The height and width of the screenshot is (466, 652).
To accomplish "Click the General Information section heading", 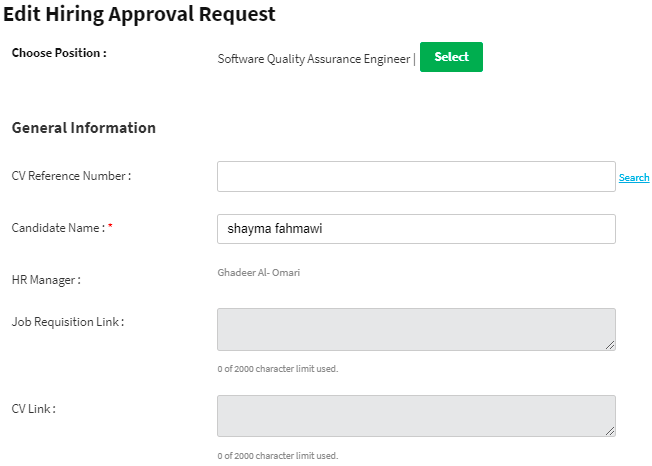I will 84,128.
